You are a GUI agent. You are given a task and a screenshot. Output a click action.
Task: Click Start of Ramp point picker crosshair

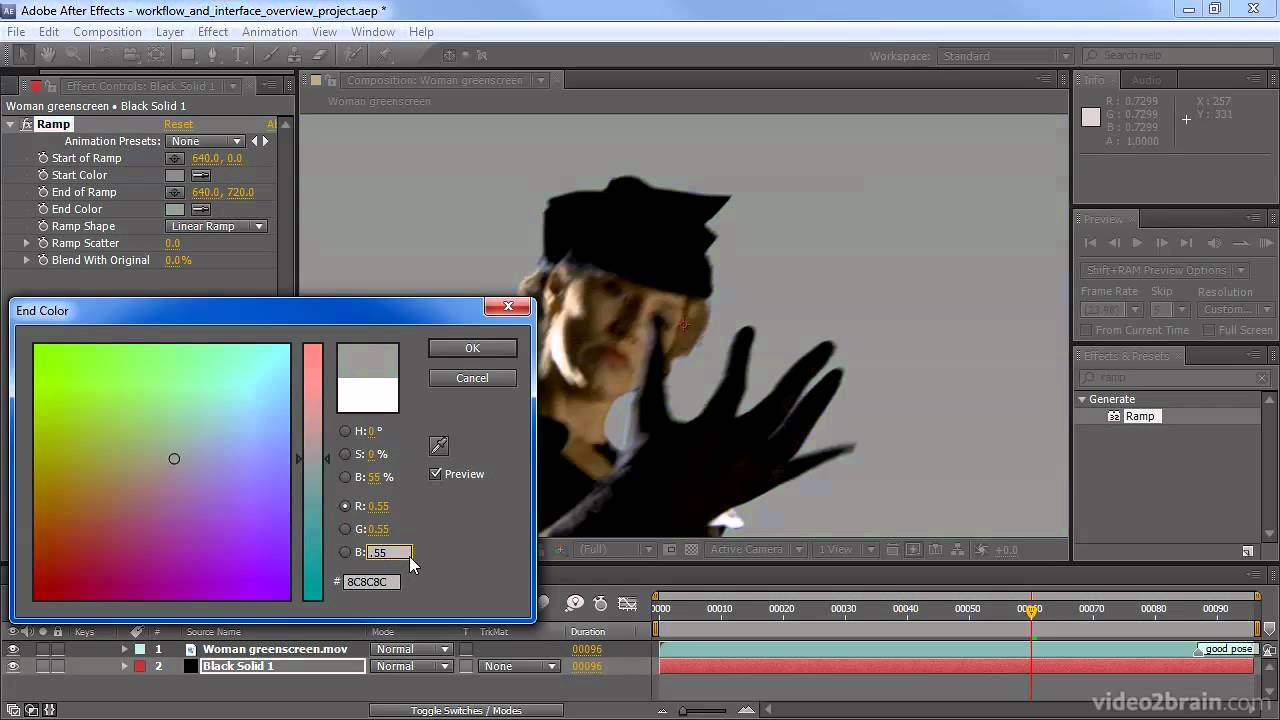175,158
